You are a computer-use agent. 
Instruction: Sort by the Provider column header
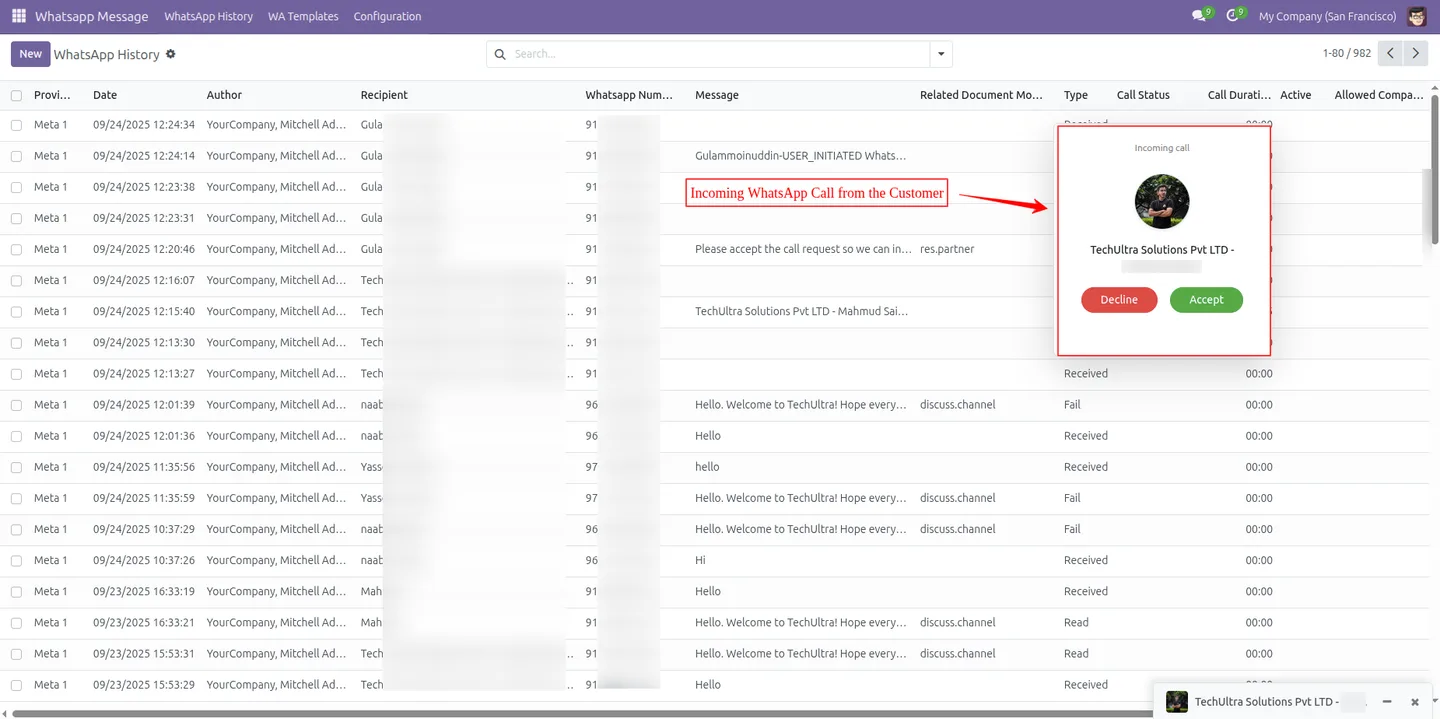[52, 95]
